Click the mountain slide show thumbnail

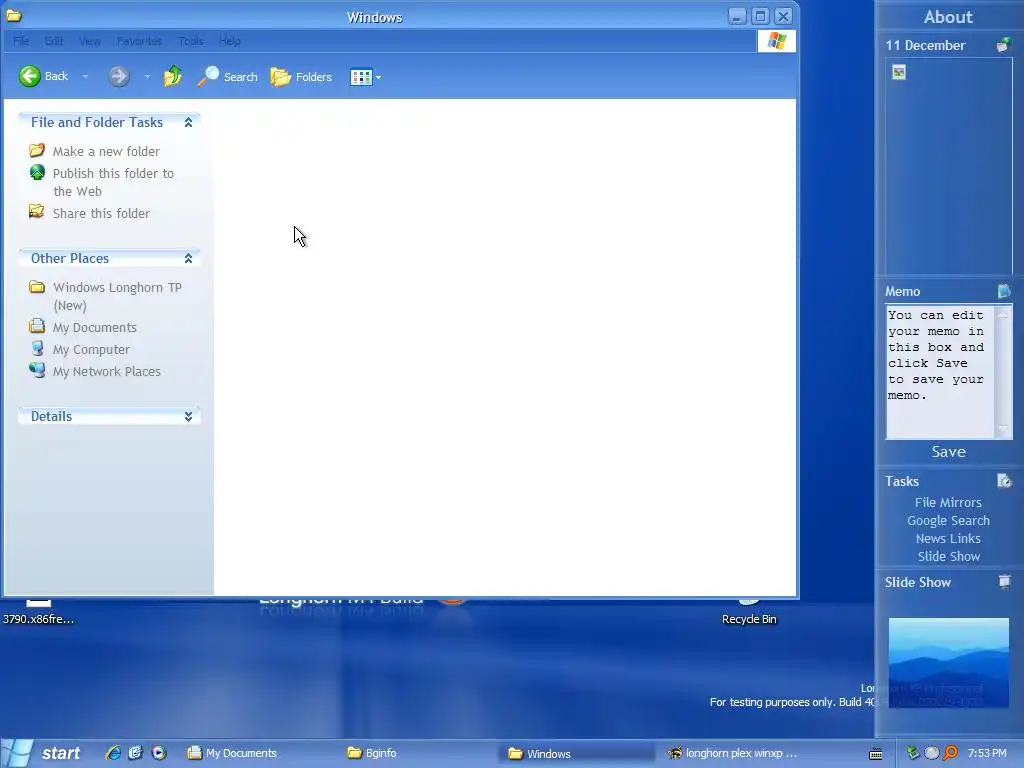(948, 663)
